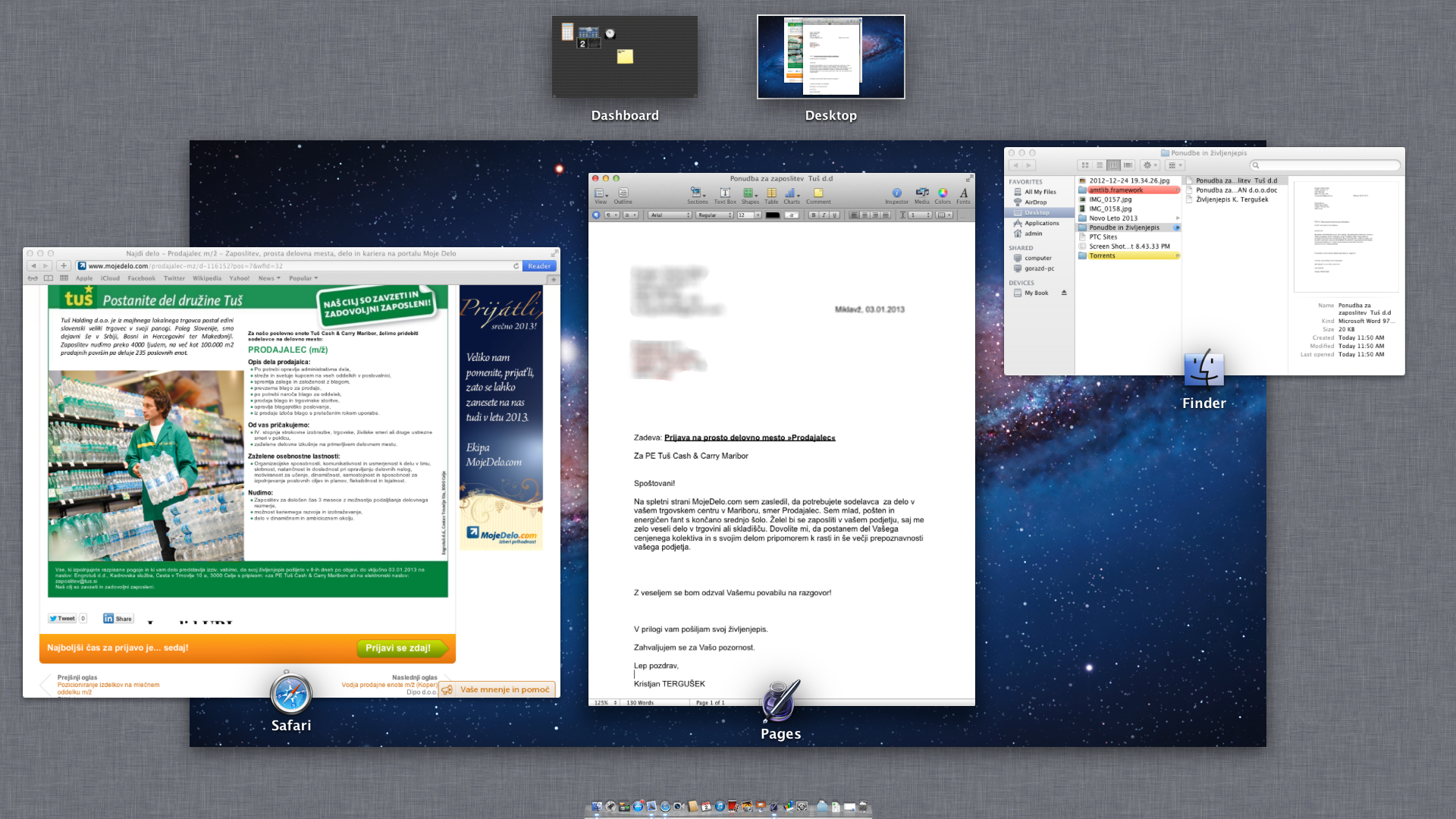Screen dimensions: 1456x819
Task: Go back in Safari window
Action: coord(33,266)
